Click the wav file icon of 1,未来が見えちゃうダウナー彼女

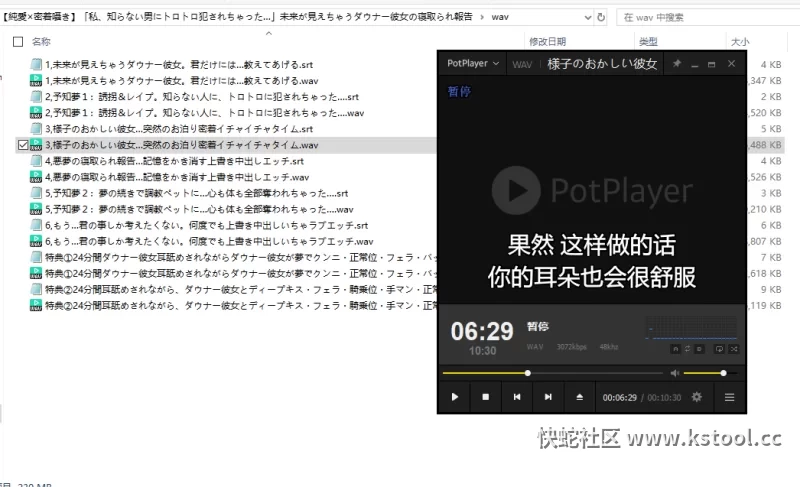pyautogui.click(x=36, y=81)
